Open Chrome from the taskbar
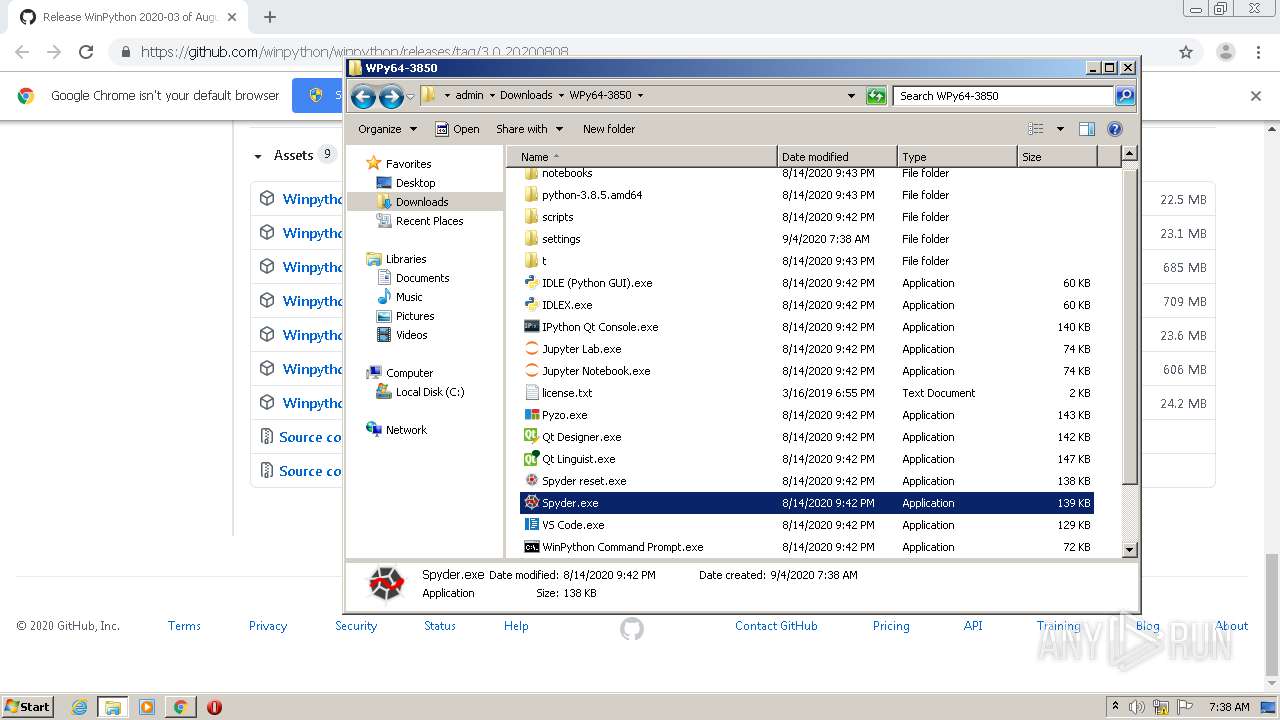This screenshot has height=720, width=1280. click(x=180, y=707)
